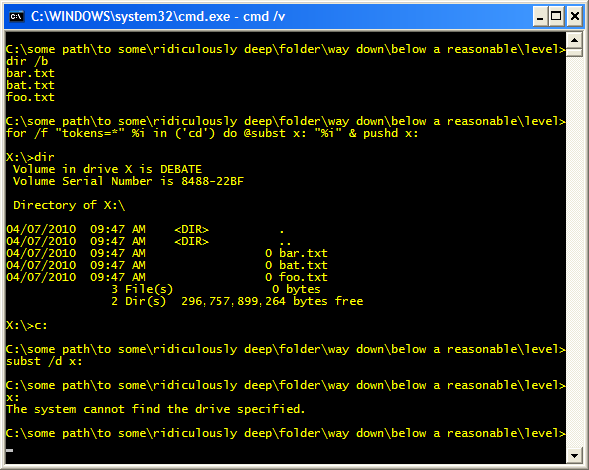Select 'bar.txt' in the dir /b output

click(30, 73)
